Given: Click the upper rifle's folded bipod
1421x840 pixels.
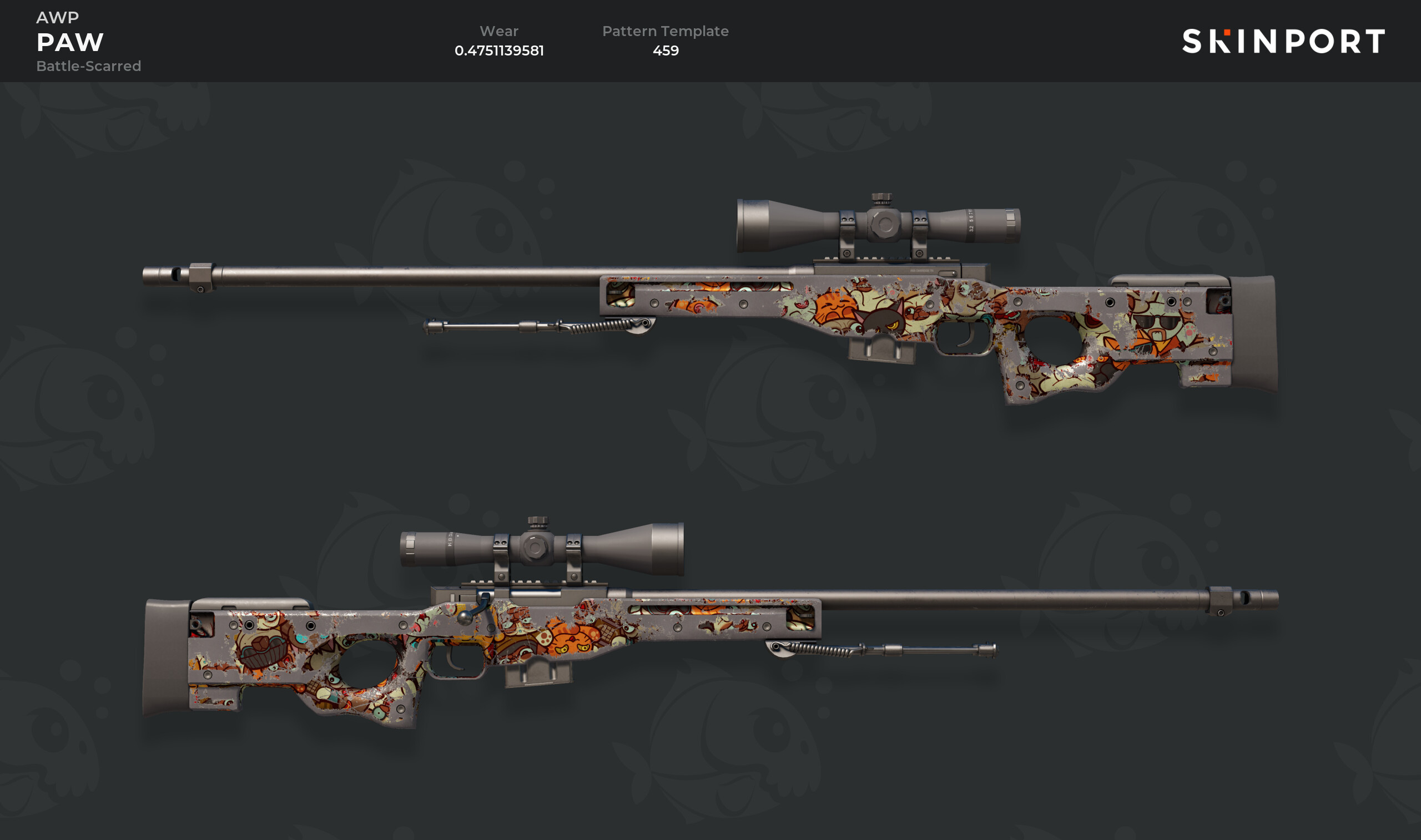Looking at the screenshot, I should [x=539, y=326].
